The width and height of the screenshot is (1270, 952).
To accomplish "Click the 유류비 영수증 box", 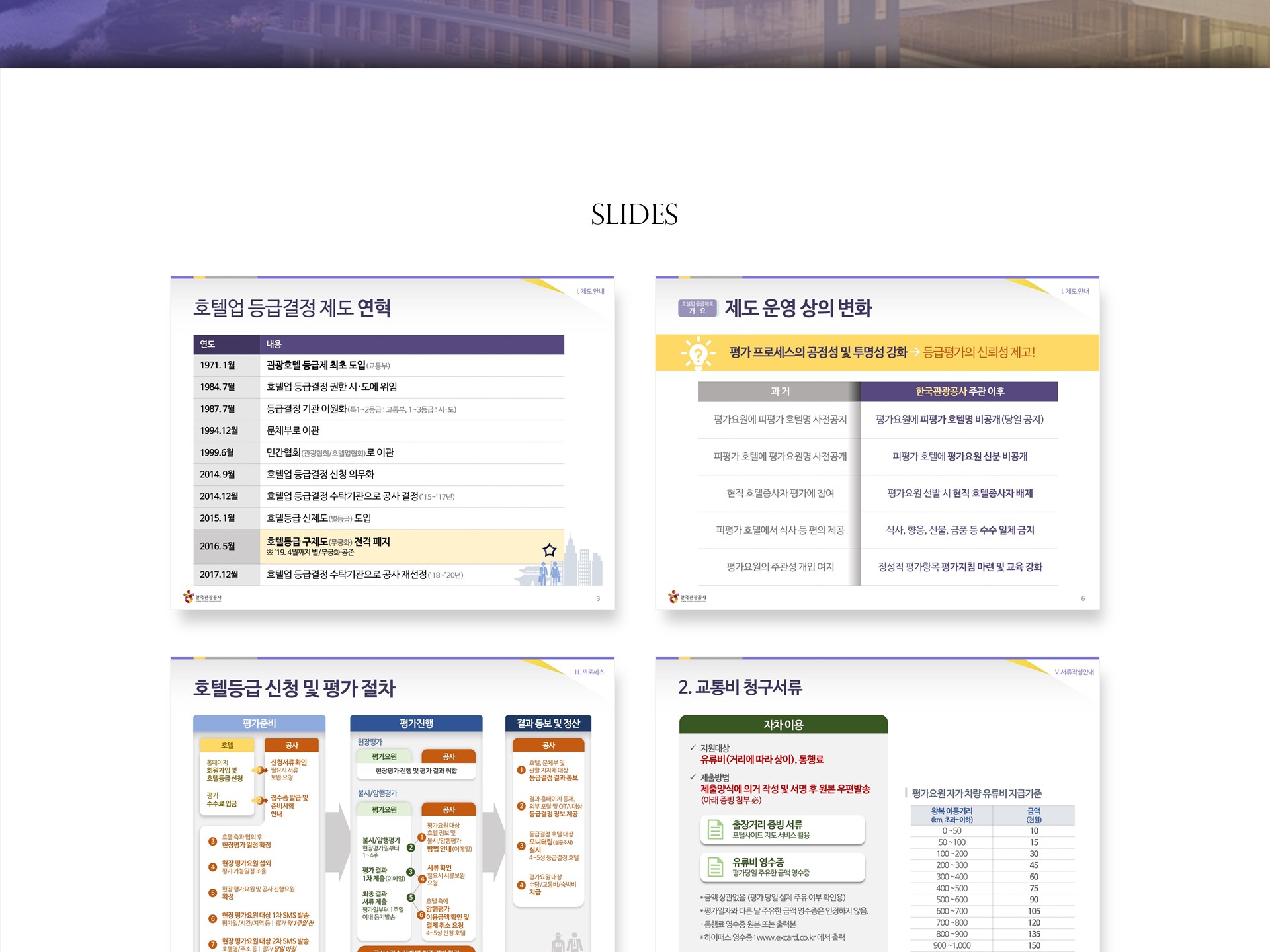I will [x=783, y=867].
